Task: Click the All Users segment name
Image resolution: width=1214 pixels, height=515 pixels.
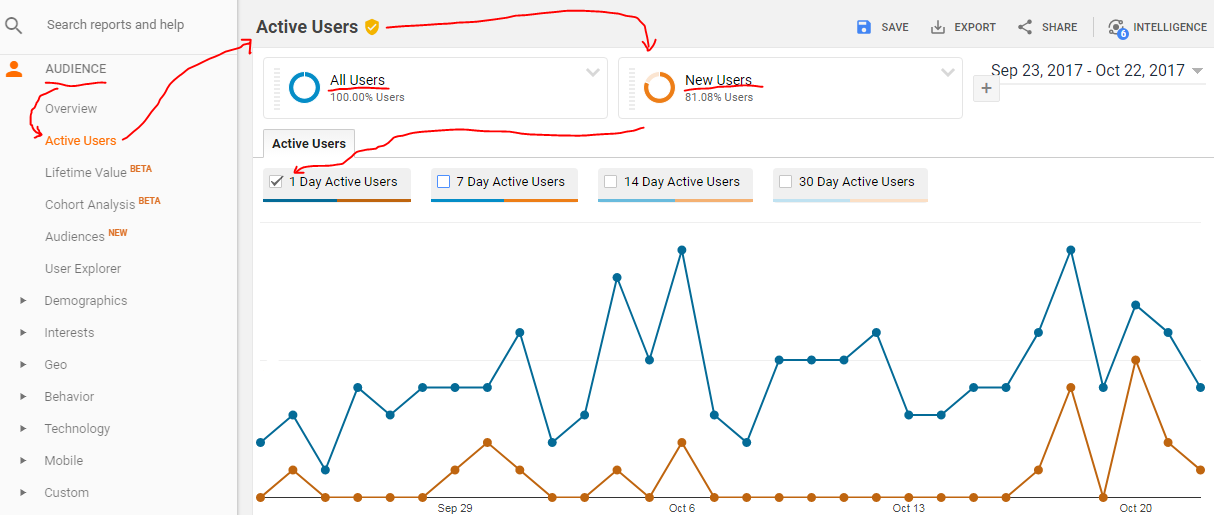Action: pos(357,80)
